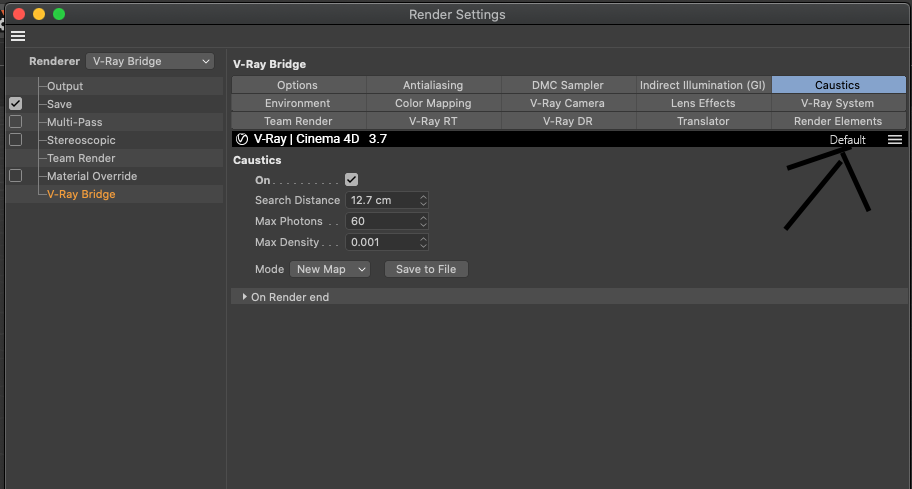Screen dimensions: 912x489
Task: Switch to the V-Ray System tab
Action: [x=838, y=103]
